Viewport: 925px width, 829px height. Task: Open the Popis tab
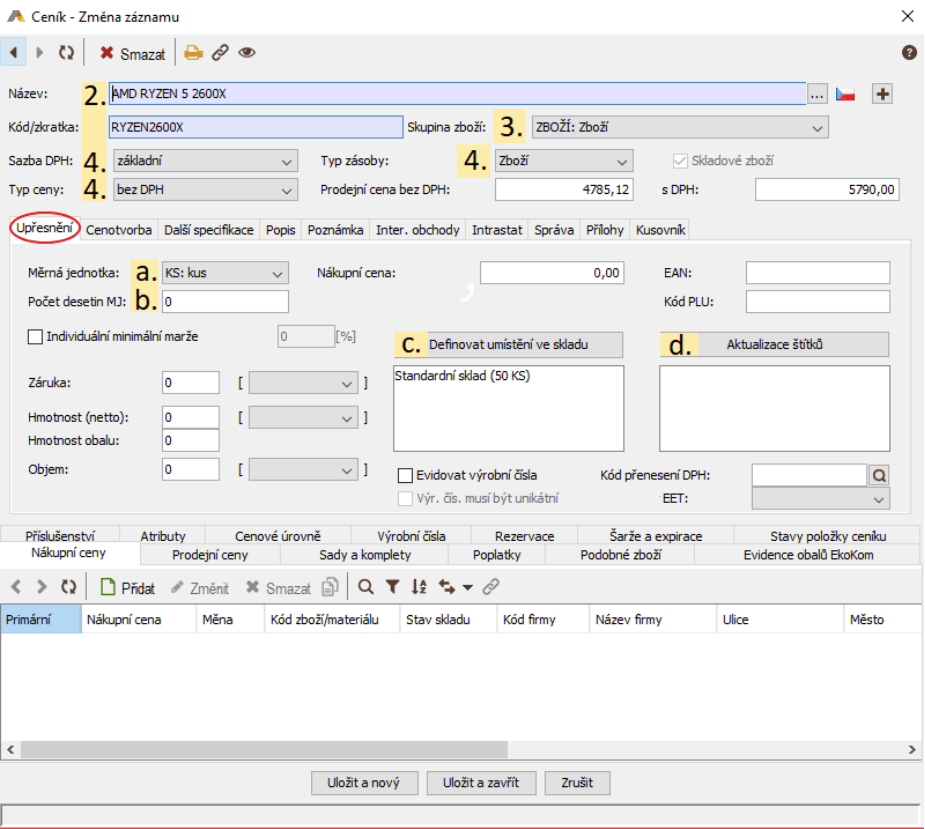click(280, 230)
